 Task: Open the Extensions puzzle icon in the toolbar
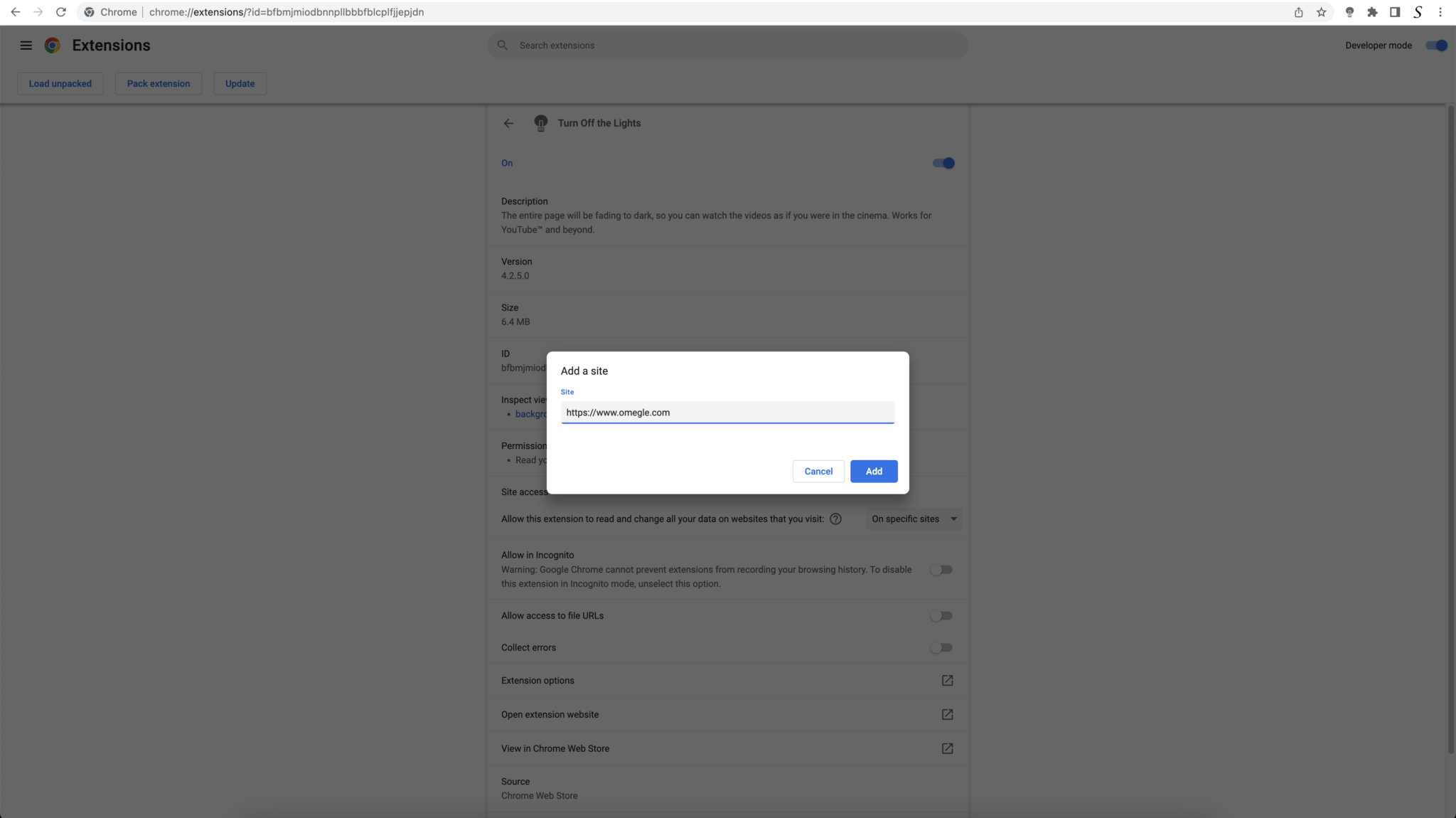[x=1372, y=12]
